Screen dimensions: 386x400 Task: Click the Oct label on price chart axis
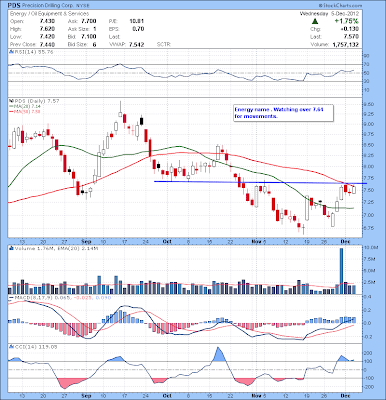(167, 241)
